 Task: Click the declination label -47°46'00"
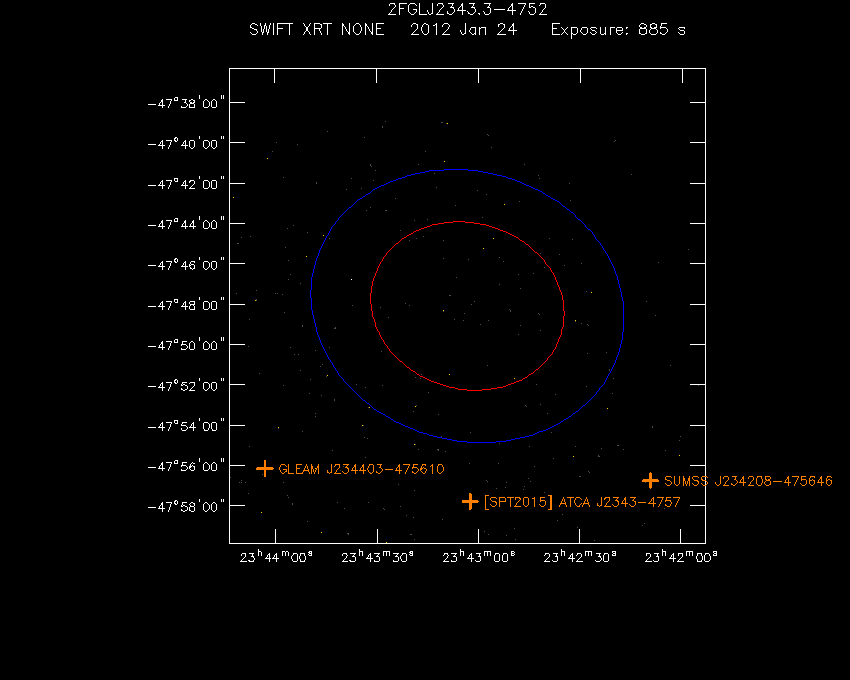[186, 265]
